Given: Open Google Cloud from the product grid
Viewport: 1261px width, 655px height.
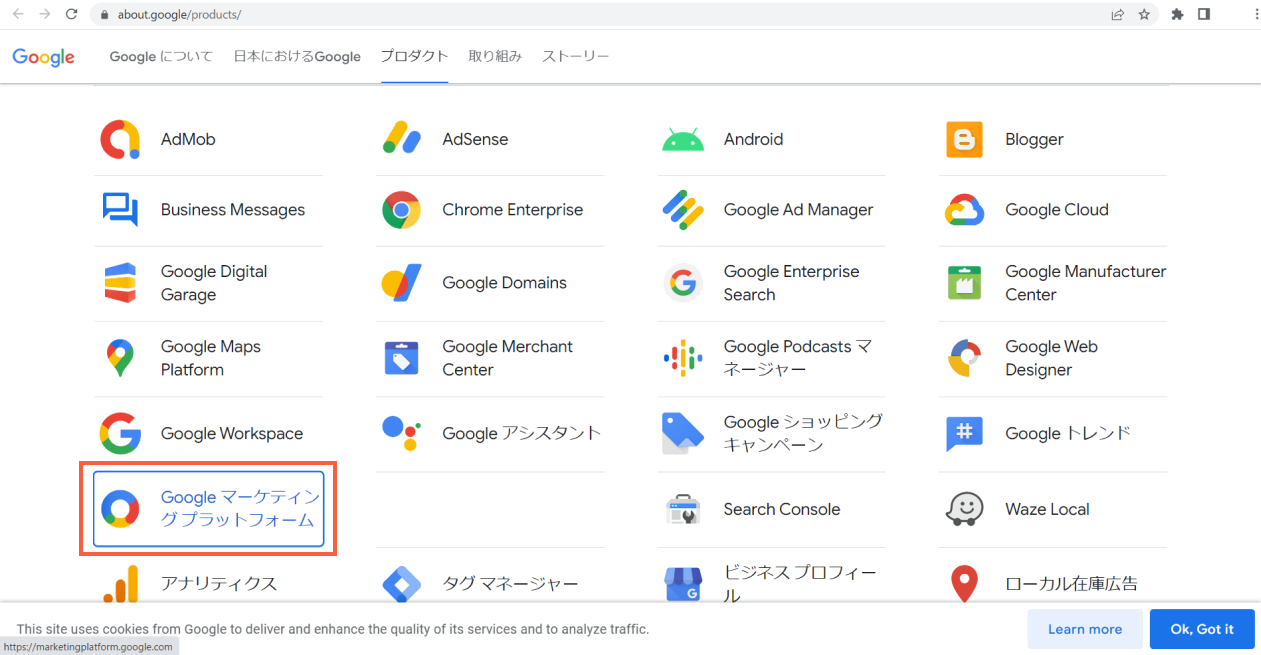Looking at the screenshot, I should tap(964, 210).
